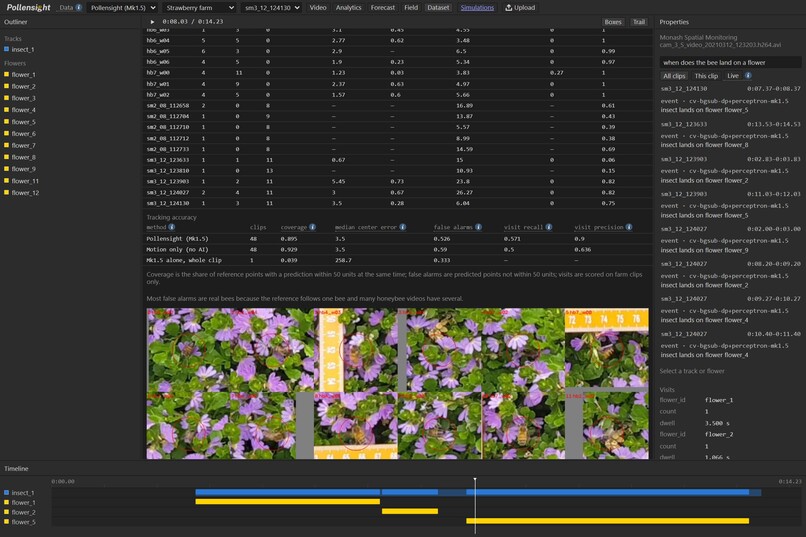Click the Upload button

(x=520, y=8)
